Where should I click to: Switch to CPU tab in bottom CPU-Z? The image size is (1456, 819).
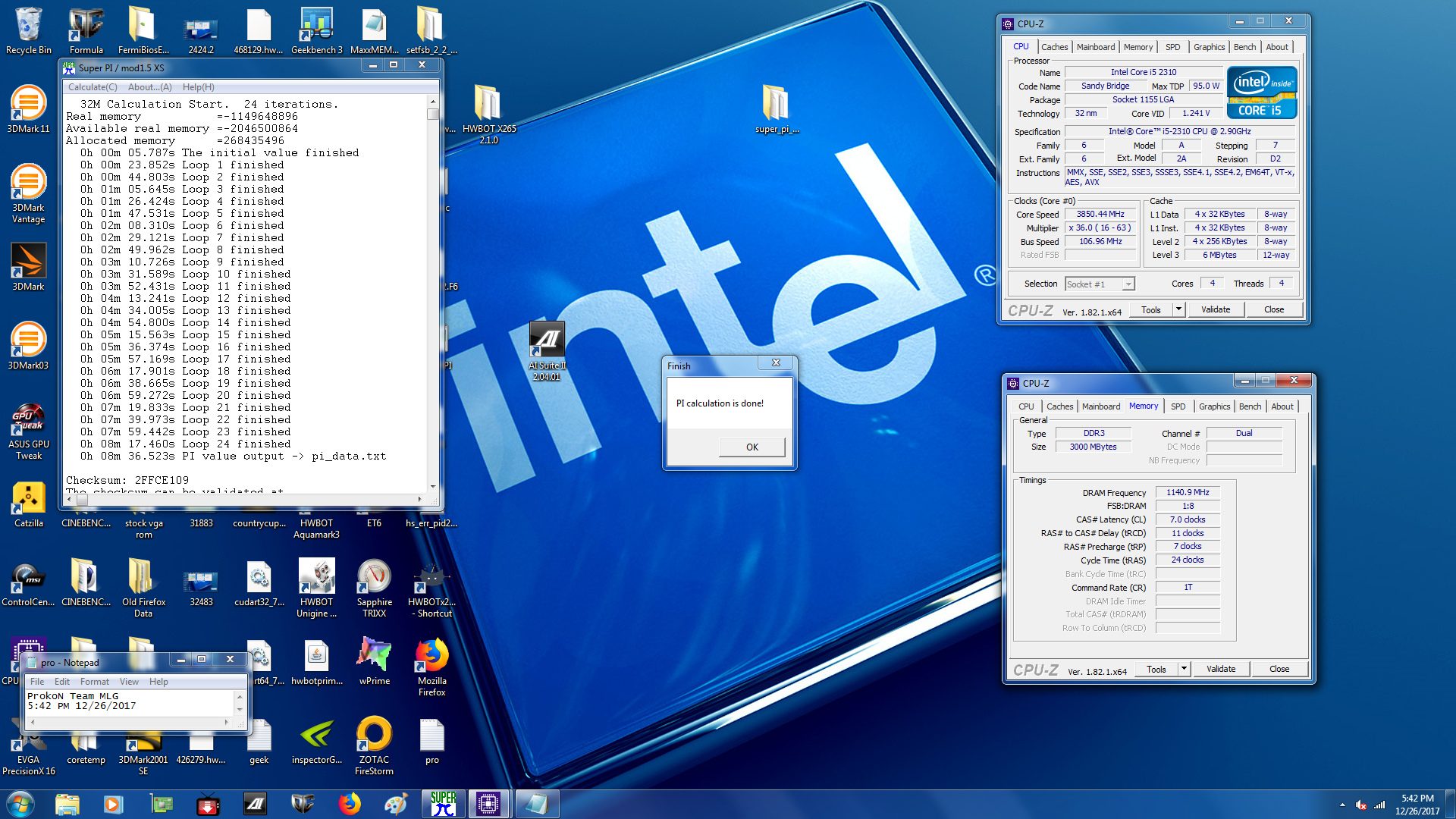(1026, 406)
